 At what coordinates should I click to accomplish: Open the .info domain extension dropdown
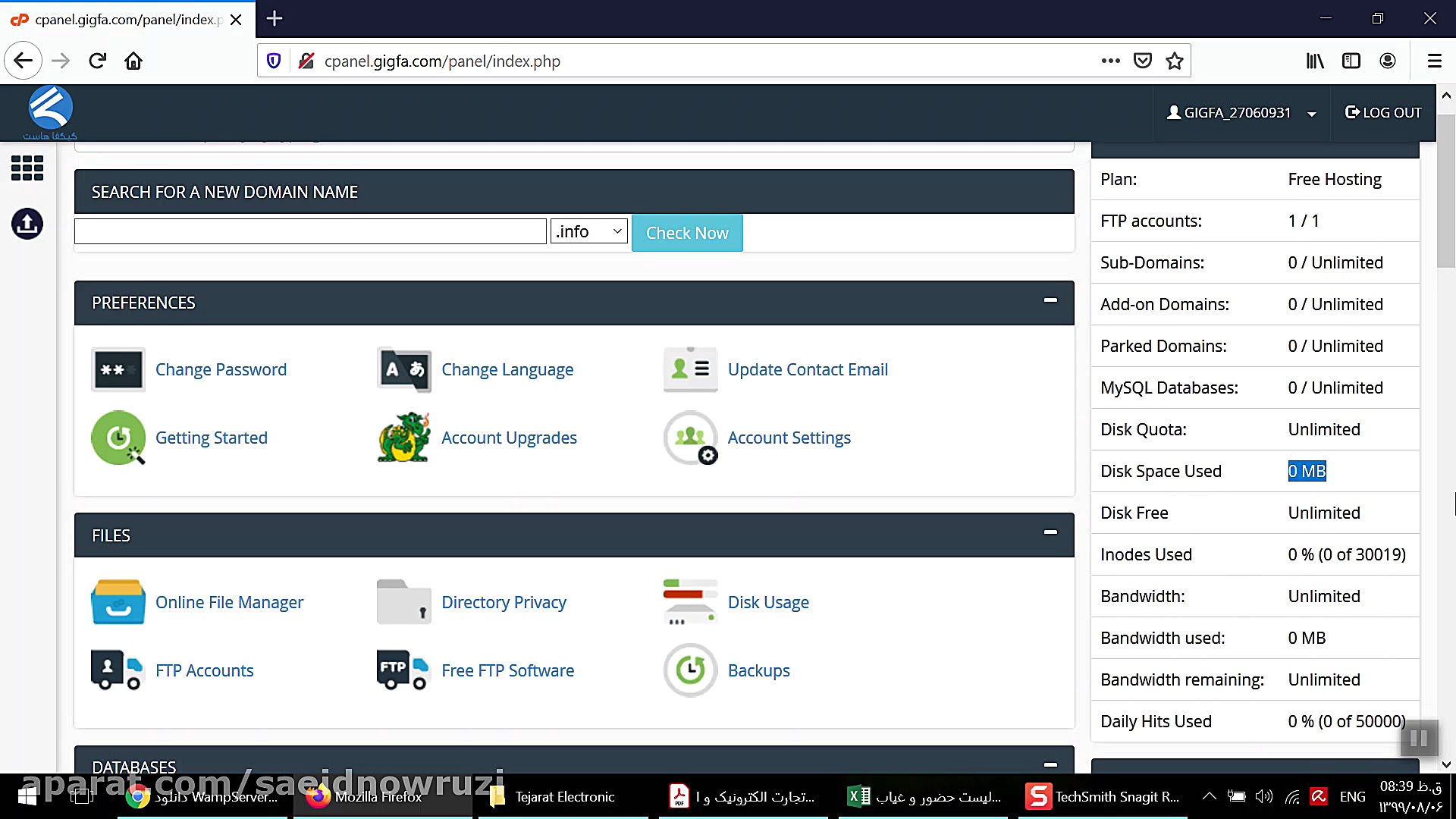(589, 231)
